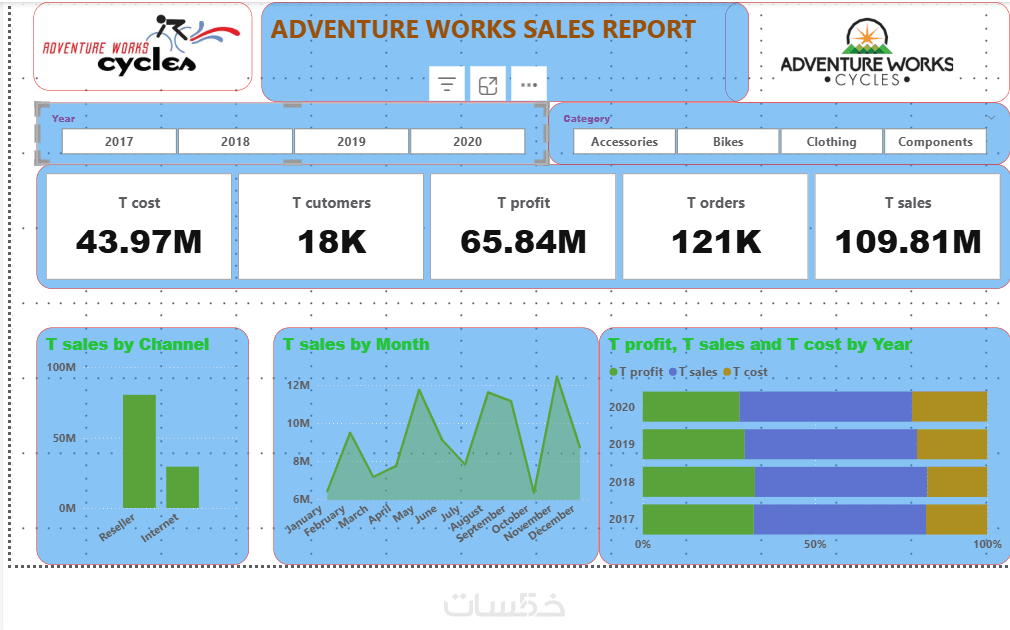Image resolution: width=1010 pixels, height=630 pixels.
Task: Click the 2017 green T profit segment
Action: [698, 519]
